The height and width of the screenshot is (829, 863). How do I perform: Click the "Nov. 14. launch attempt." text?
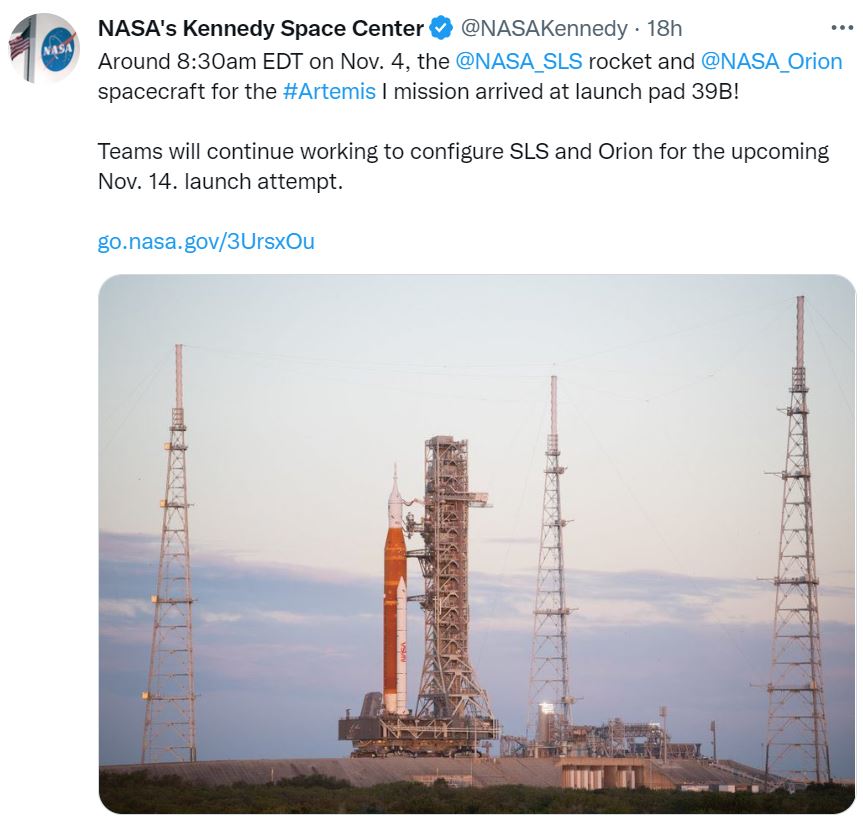point(220,183)
